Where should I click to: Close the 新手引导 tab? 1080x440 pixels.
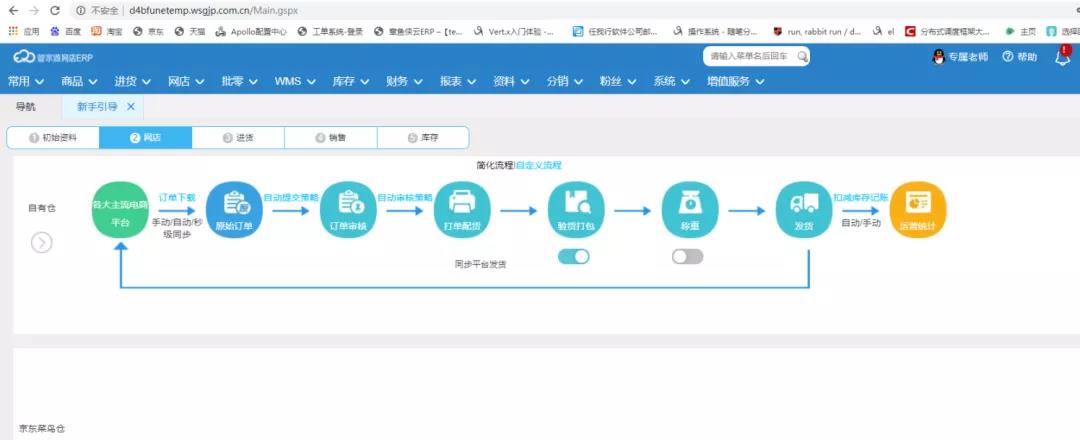click(131, 106)
